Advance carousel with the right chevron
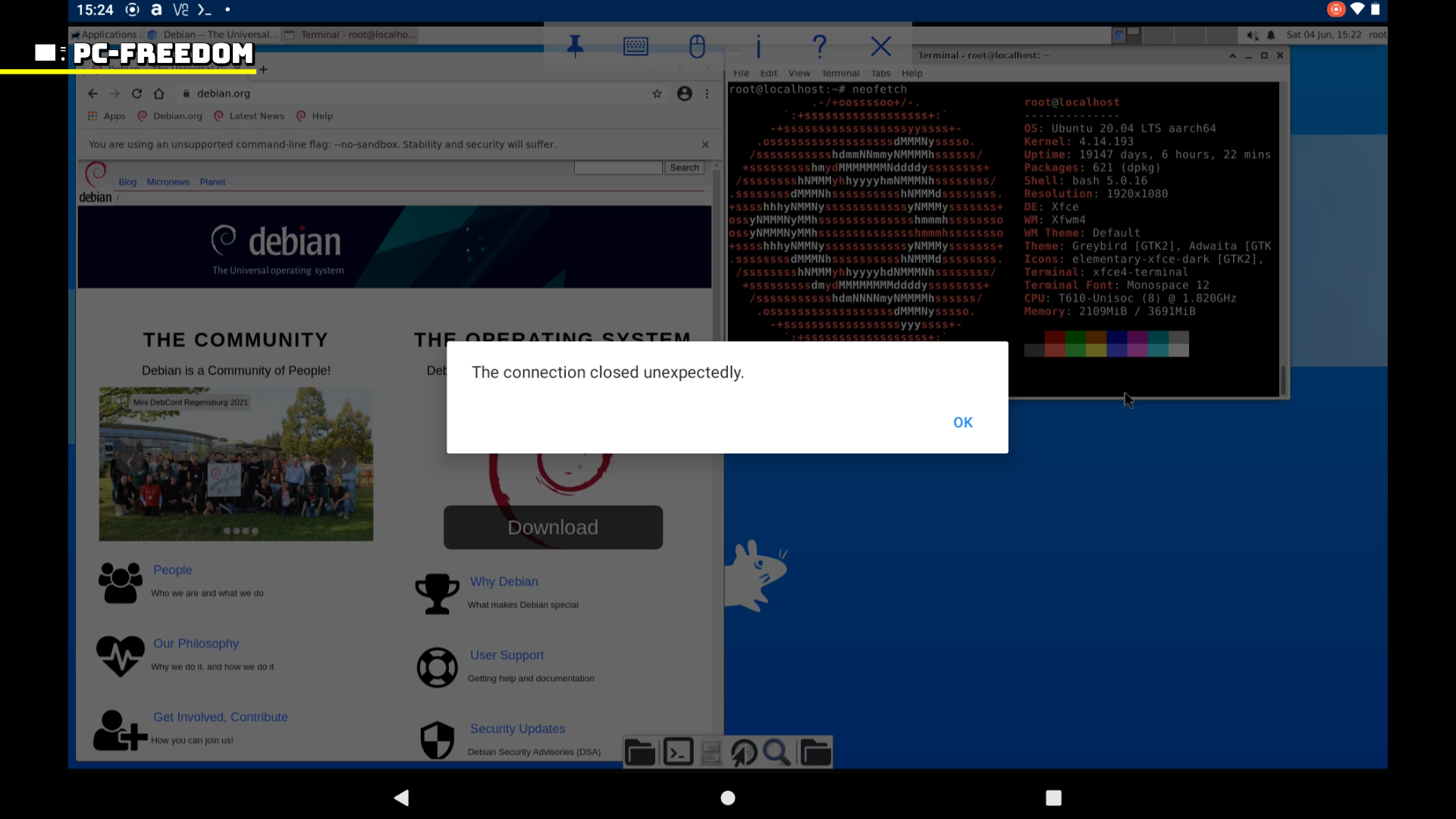This screenshot has width=1456, height=819. point(343,463)
